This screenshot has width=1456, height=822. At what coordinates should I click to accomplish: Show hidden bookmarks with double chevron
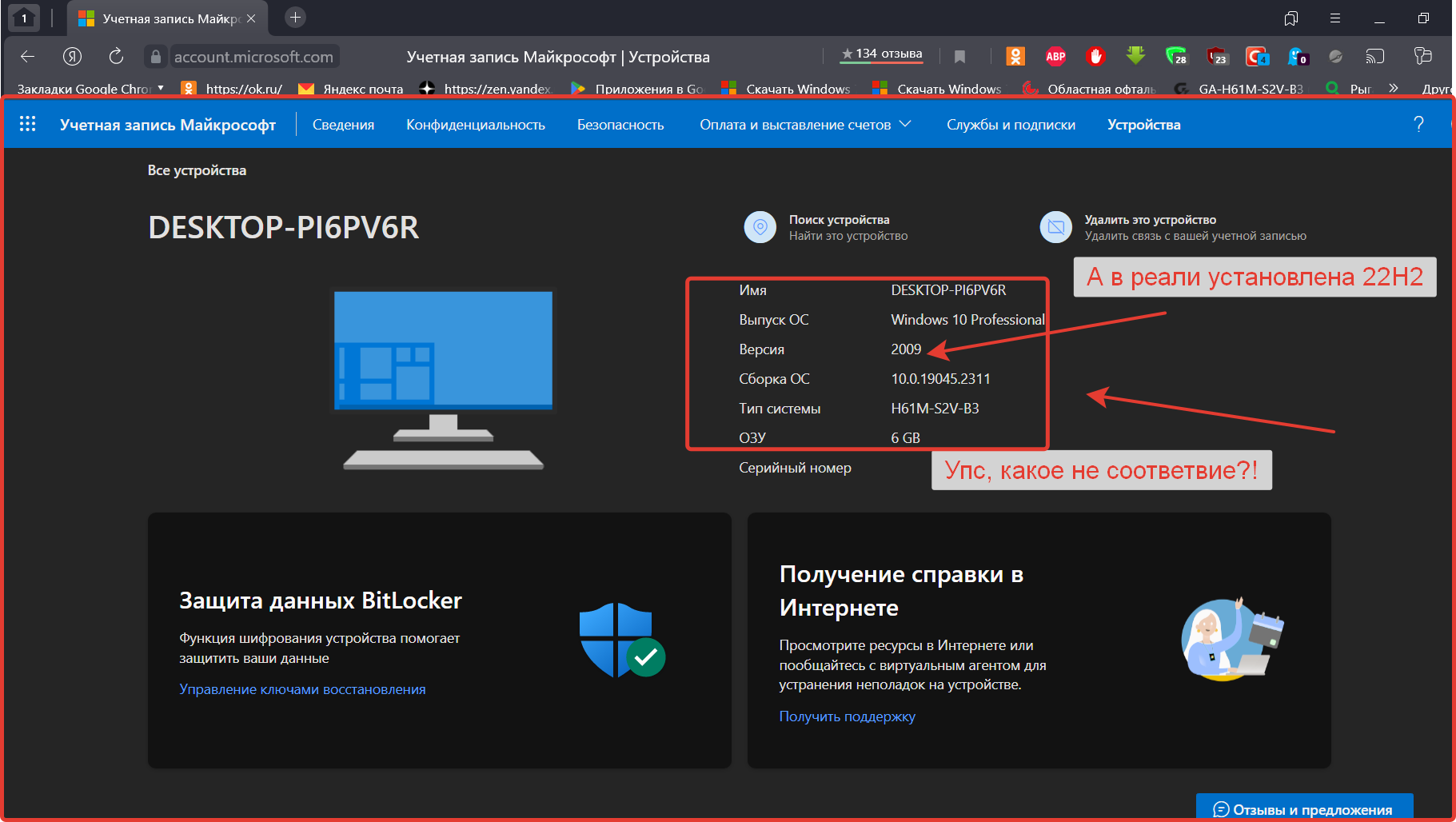click(x=1394, y=89)
